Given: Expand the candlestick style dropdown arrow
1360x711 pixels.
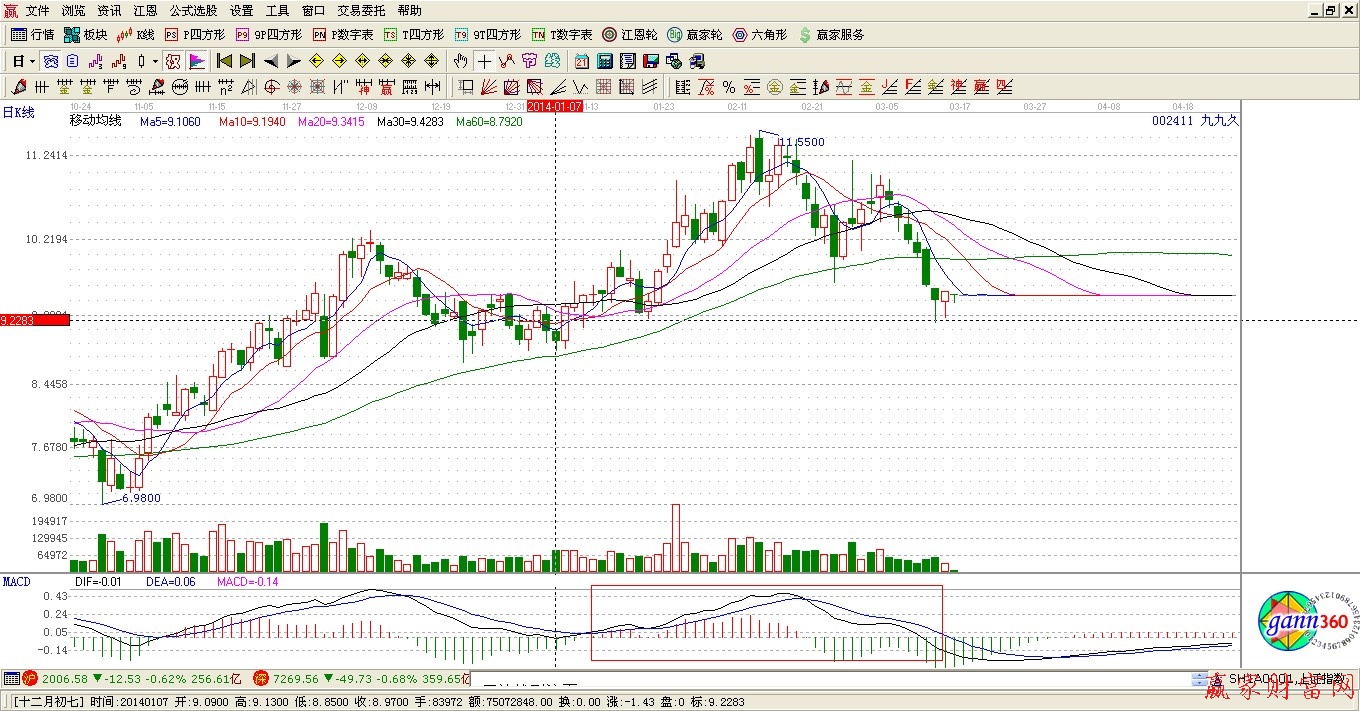Looking at the screenshot, I should [155, 61].
